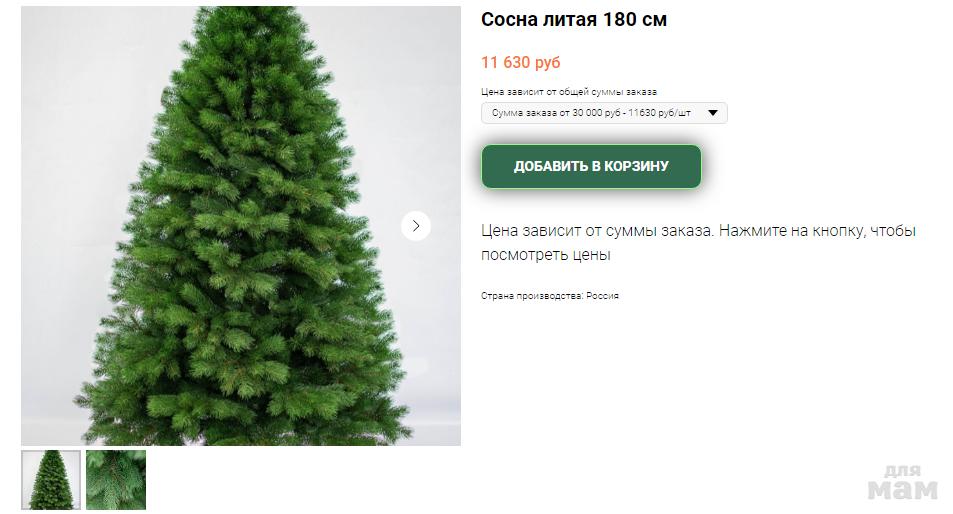Screen dimensions: 953x514
Task: Add the pine tree to cart
Action: [591, 166]
